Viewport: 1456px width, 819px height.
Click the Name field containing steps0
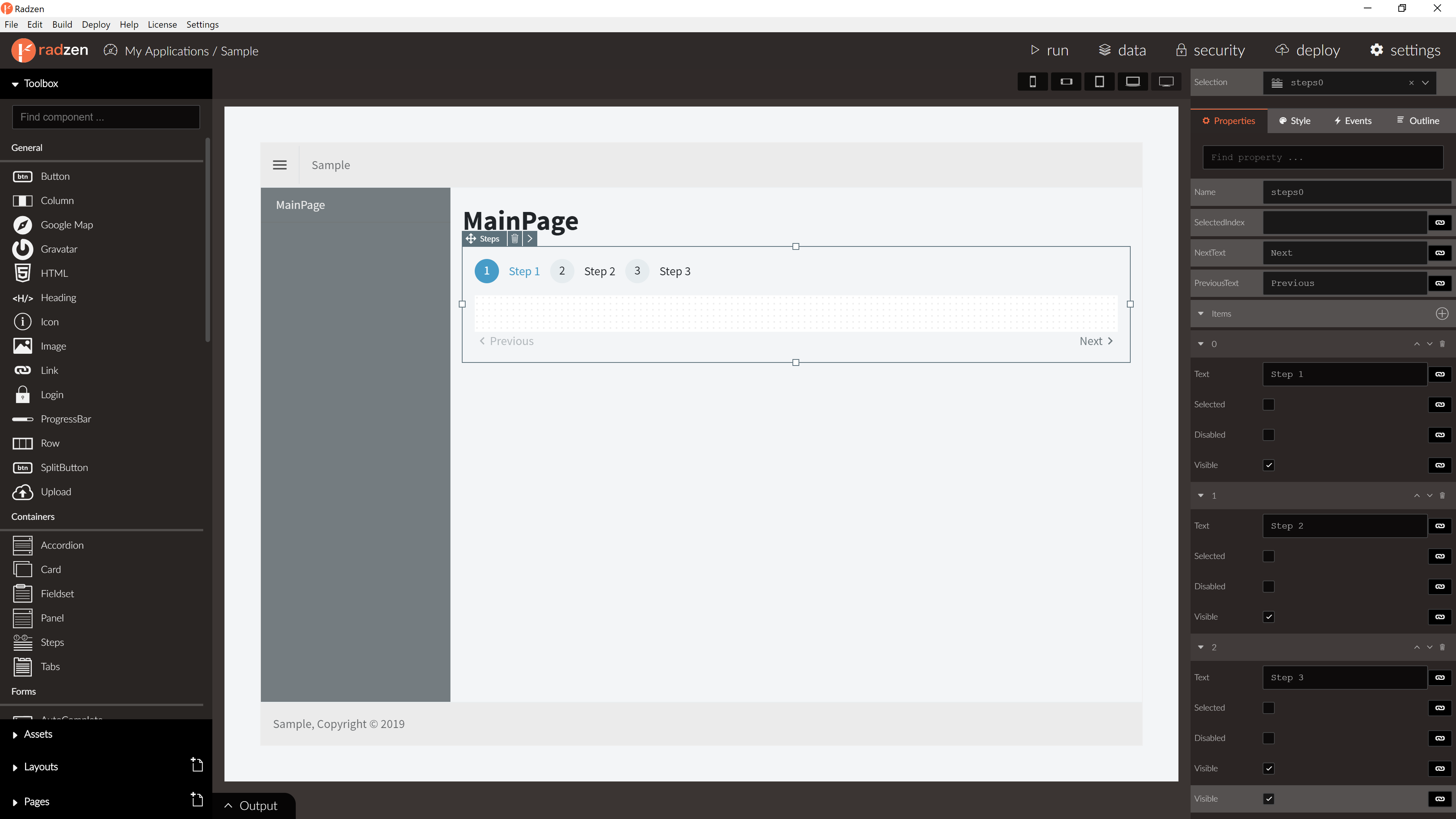(x=1357, y=192)
